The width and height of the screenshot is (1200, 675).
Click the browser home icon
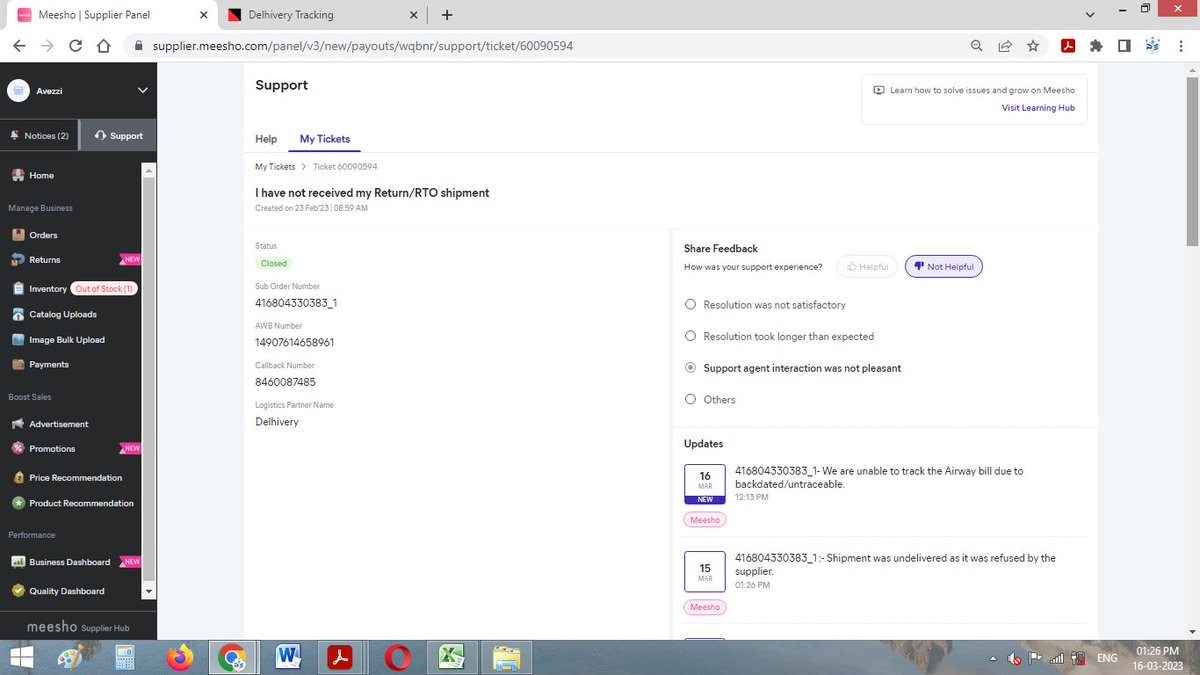click(x=103, y=46)
